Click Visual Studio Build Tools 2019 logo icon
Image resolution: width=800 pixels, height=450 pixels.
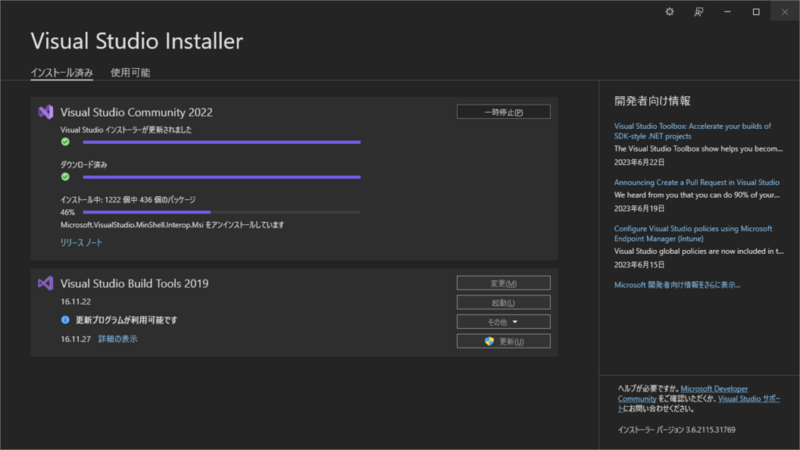pyautogui.click(x=45, y=283)
